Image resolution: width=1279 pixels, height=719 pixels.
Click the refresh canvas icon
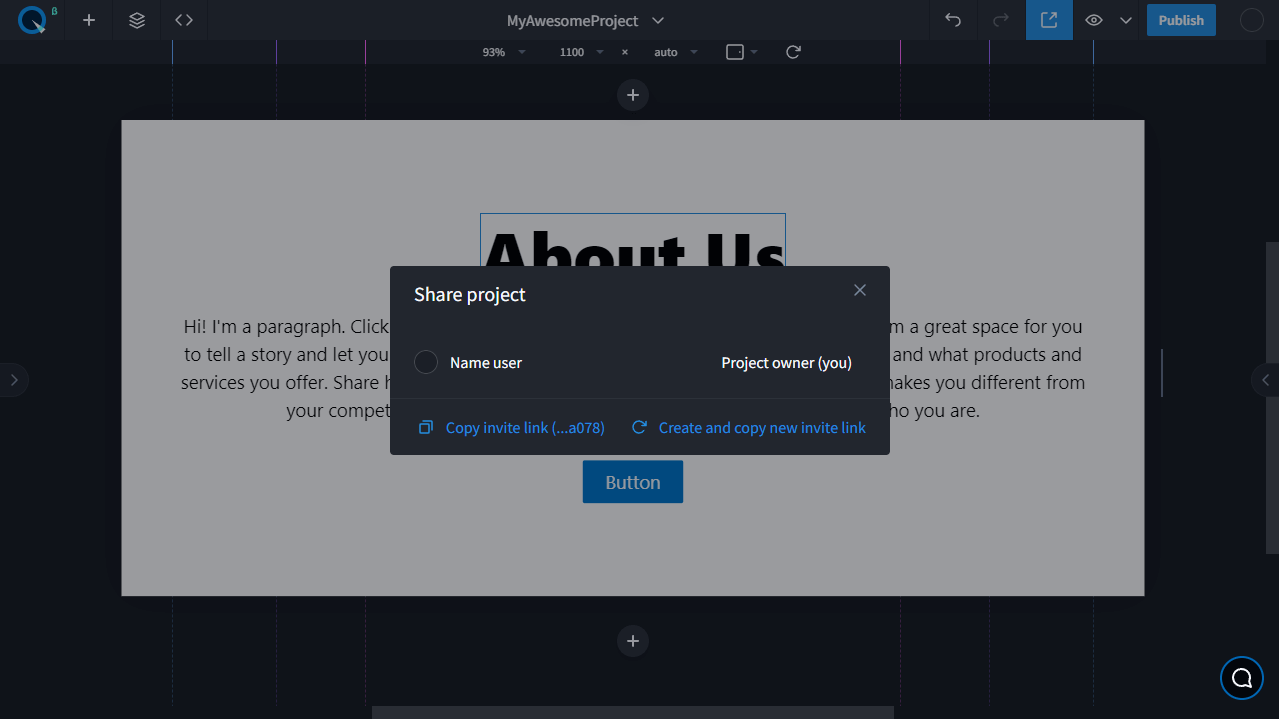coord(793,52)
